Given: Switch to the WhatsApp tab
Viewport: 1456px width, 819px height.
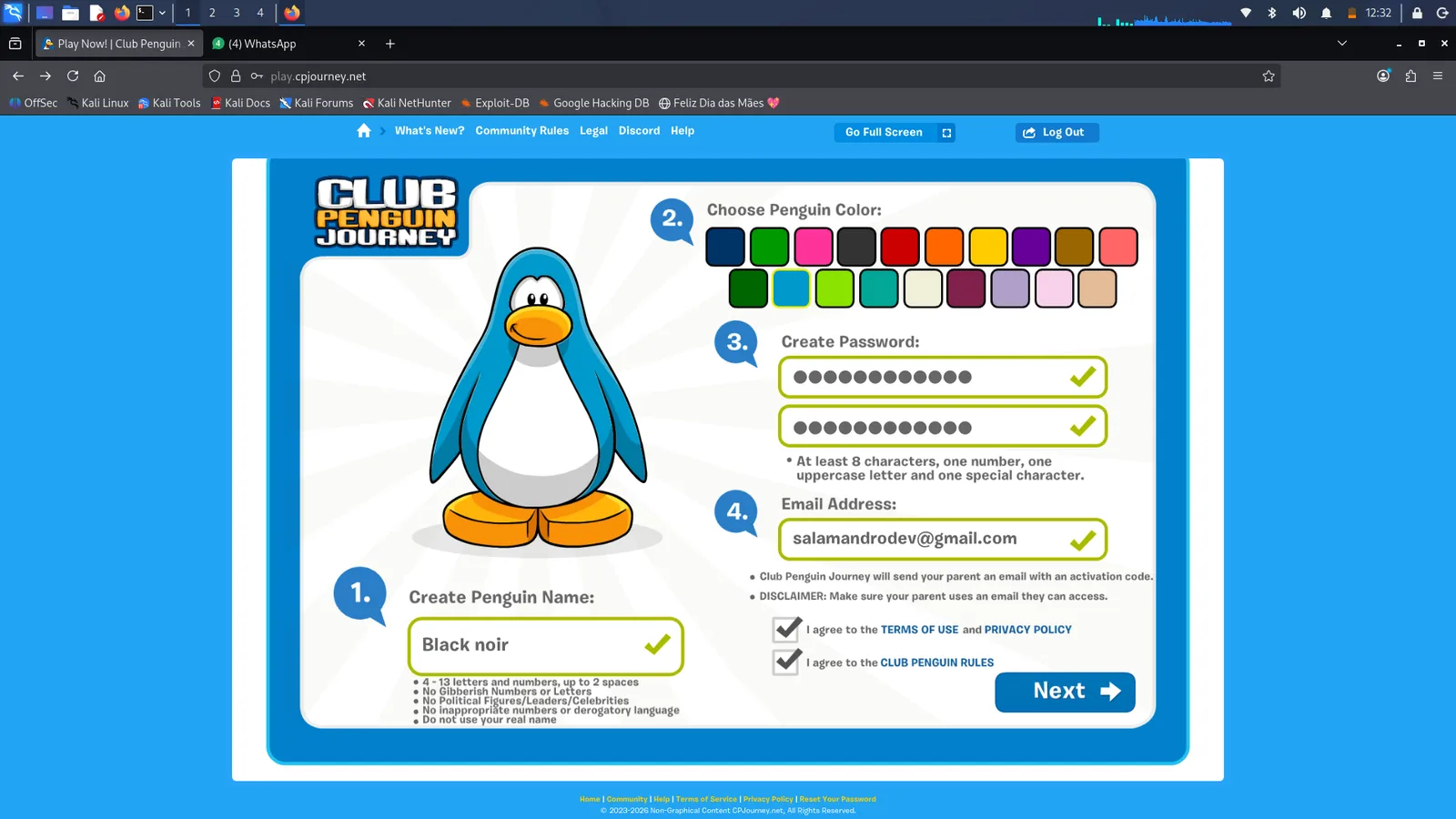Looking at the screenshot, I should coord(288,44).
